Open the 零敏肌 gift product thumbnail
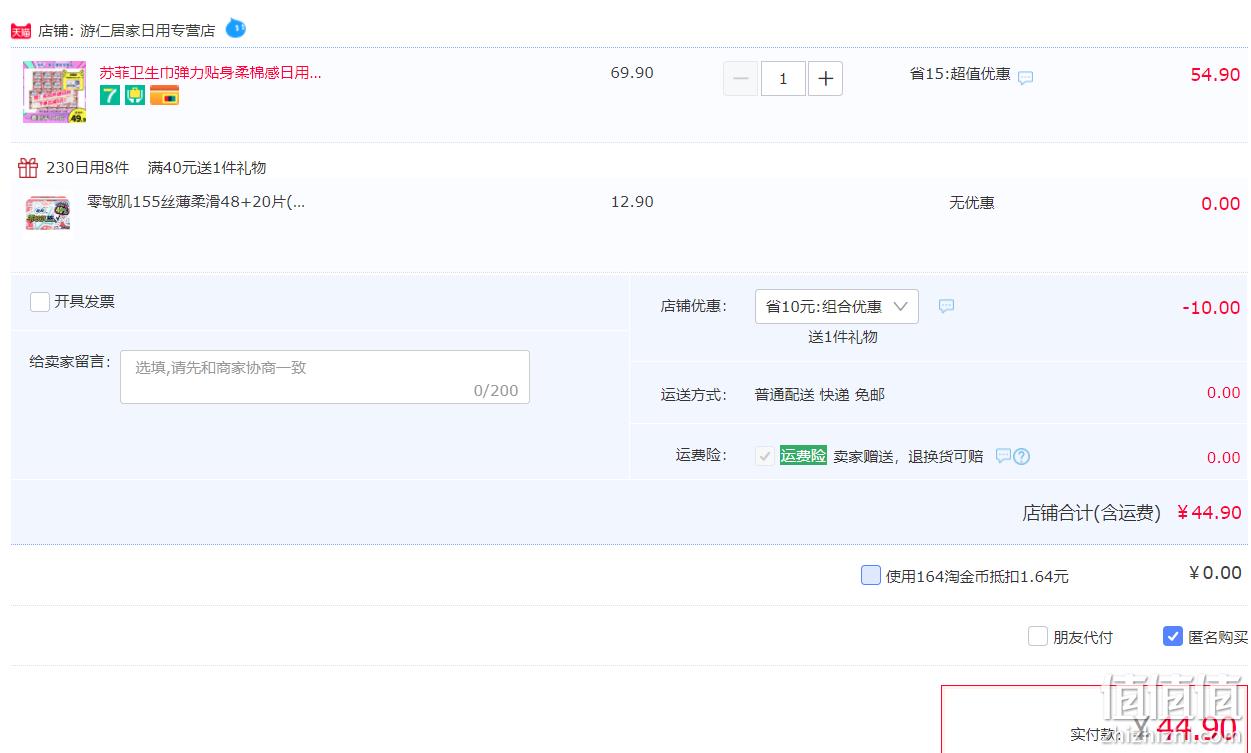This screenshot has width=1251, height=753. tap(47, 213)
